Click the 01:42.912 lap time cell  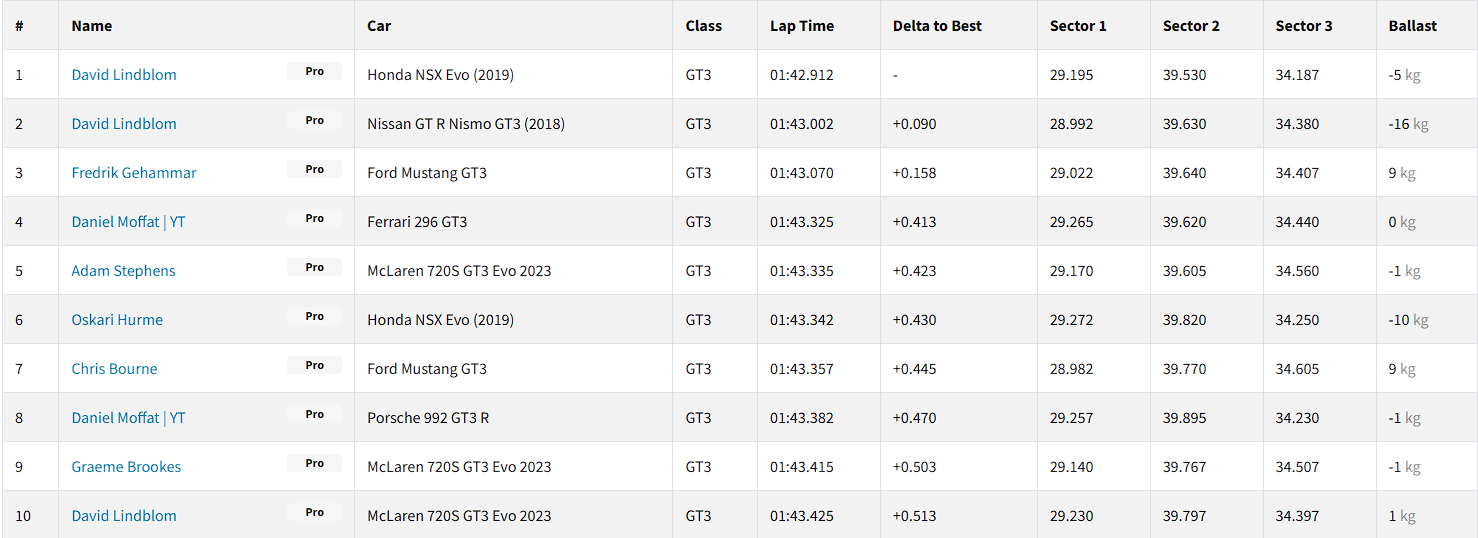(802, 75)
